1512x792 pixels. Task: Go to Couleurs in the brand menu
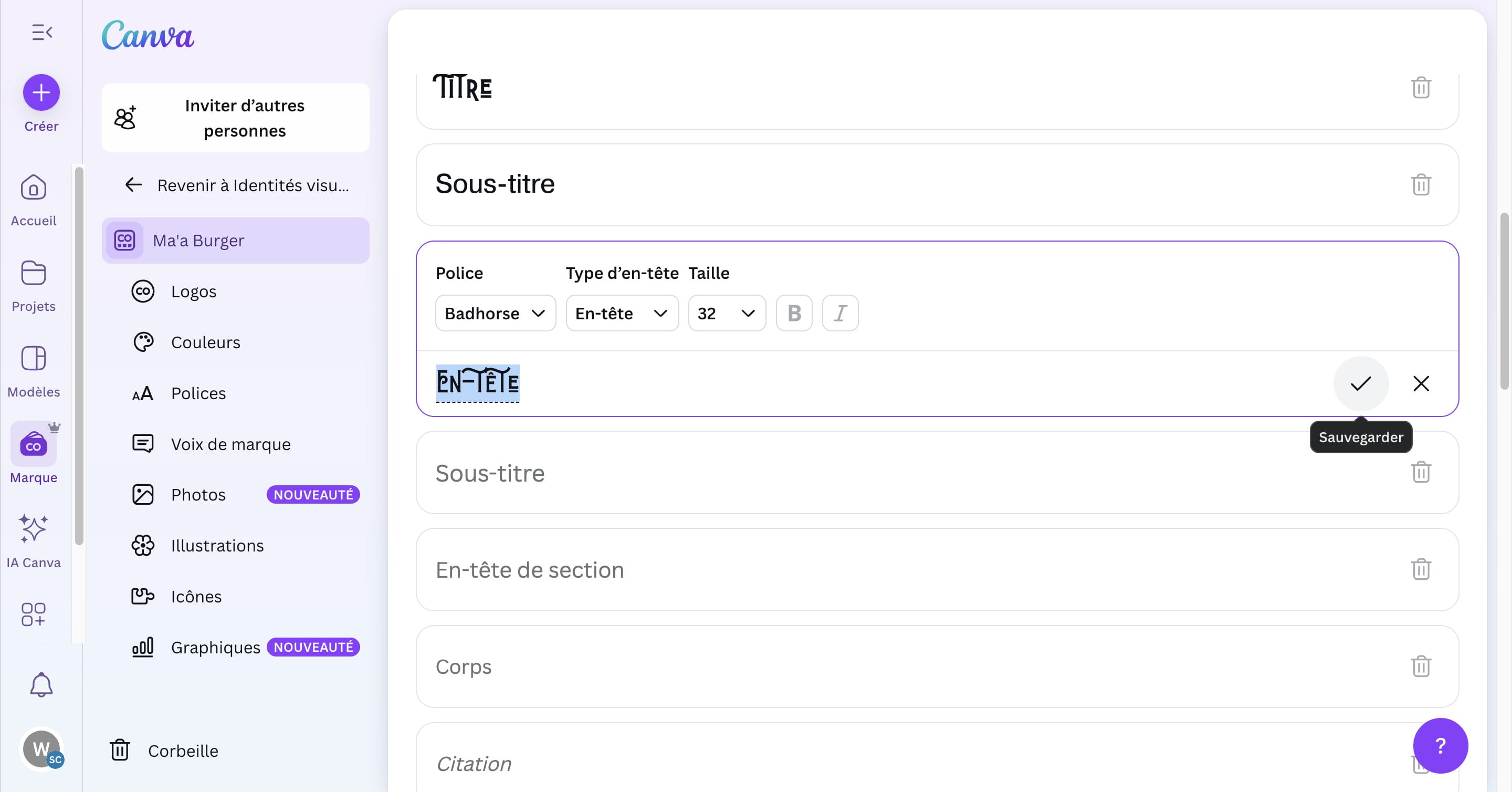point(205,342)
